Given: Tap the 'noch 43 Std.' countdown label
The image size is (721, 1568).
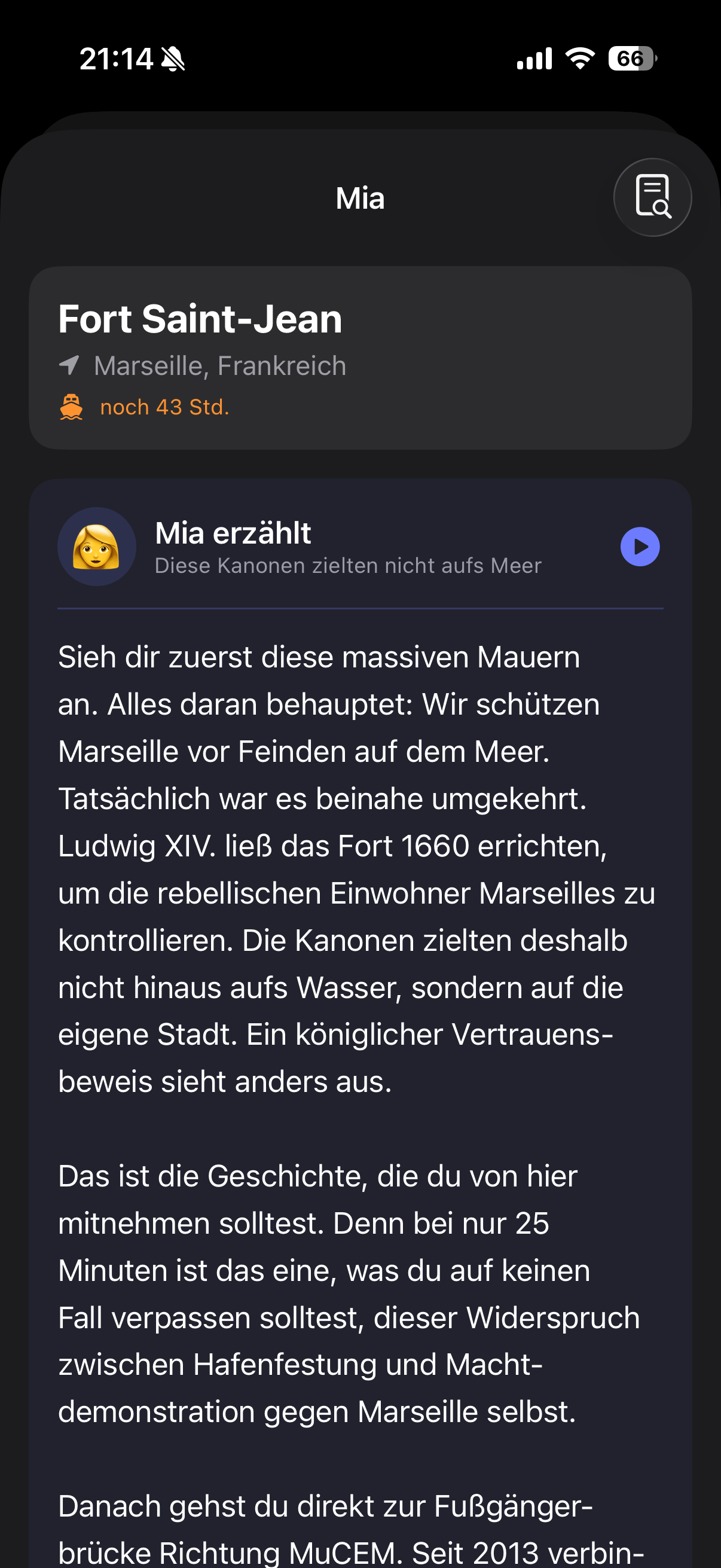Looking at the screenshot, I should pyautogui.click(x=164, y=407).
